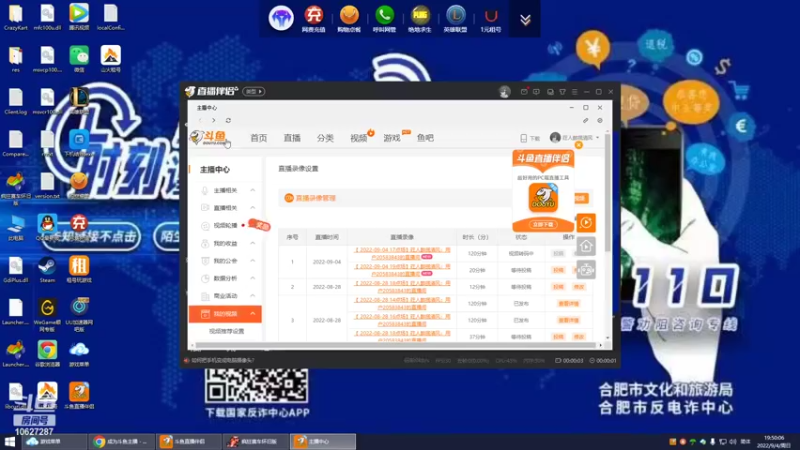Click the horizontal scrollbar at page bottom

tap(395, 345)
